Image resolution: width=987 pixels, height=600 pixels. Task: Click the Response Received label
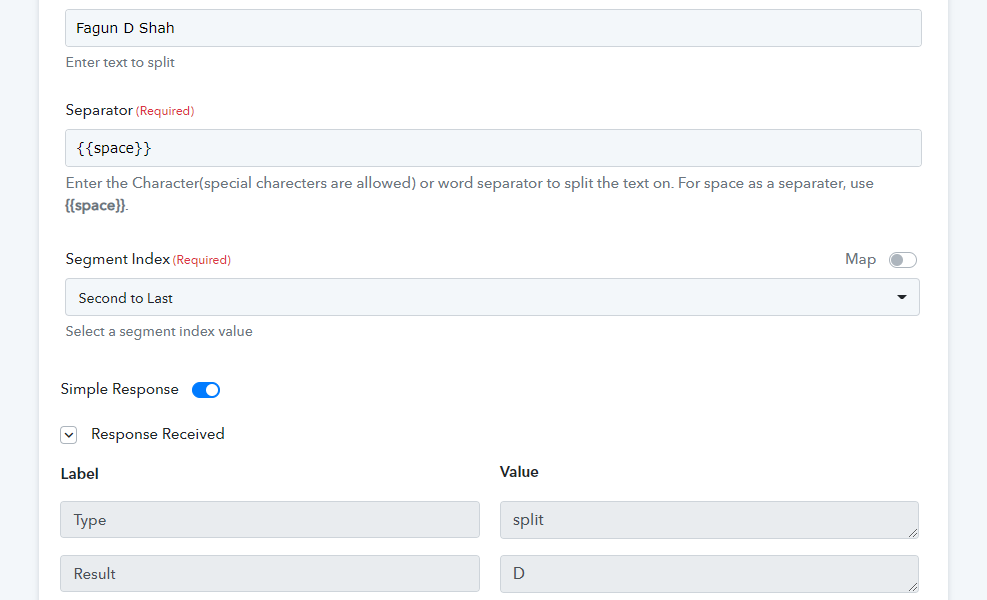(x=157, y=434)
